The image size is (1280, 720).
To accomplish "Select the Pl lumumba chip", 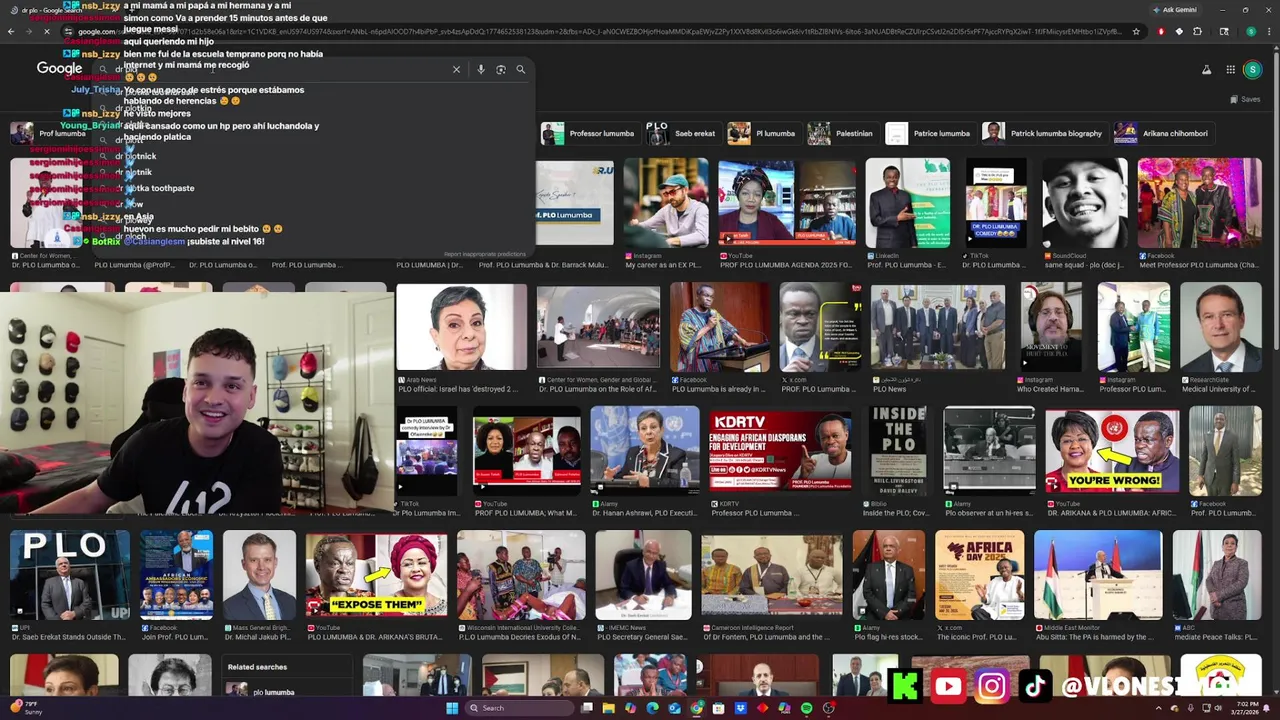I will click(x=762, y=133).
